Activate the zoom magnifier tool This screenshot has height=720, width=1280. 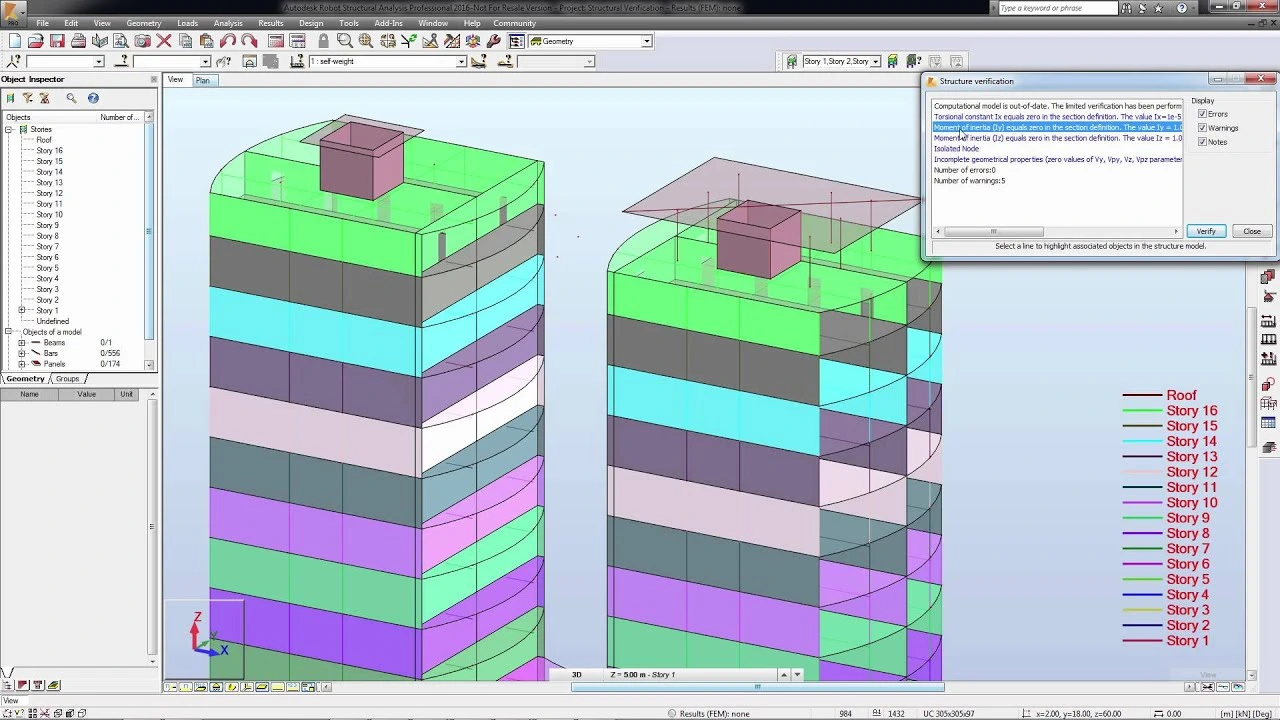pyautogui.click(x=344, y=41)
